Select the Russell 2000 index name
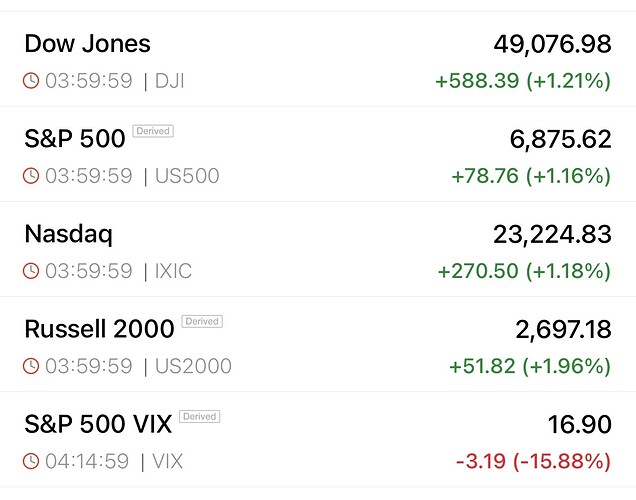The height and width of the screenshot is (500, 636). coord(99,329)
